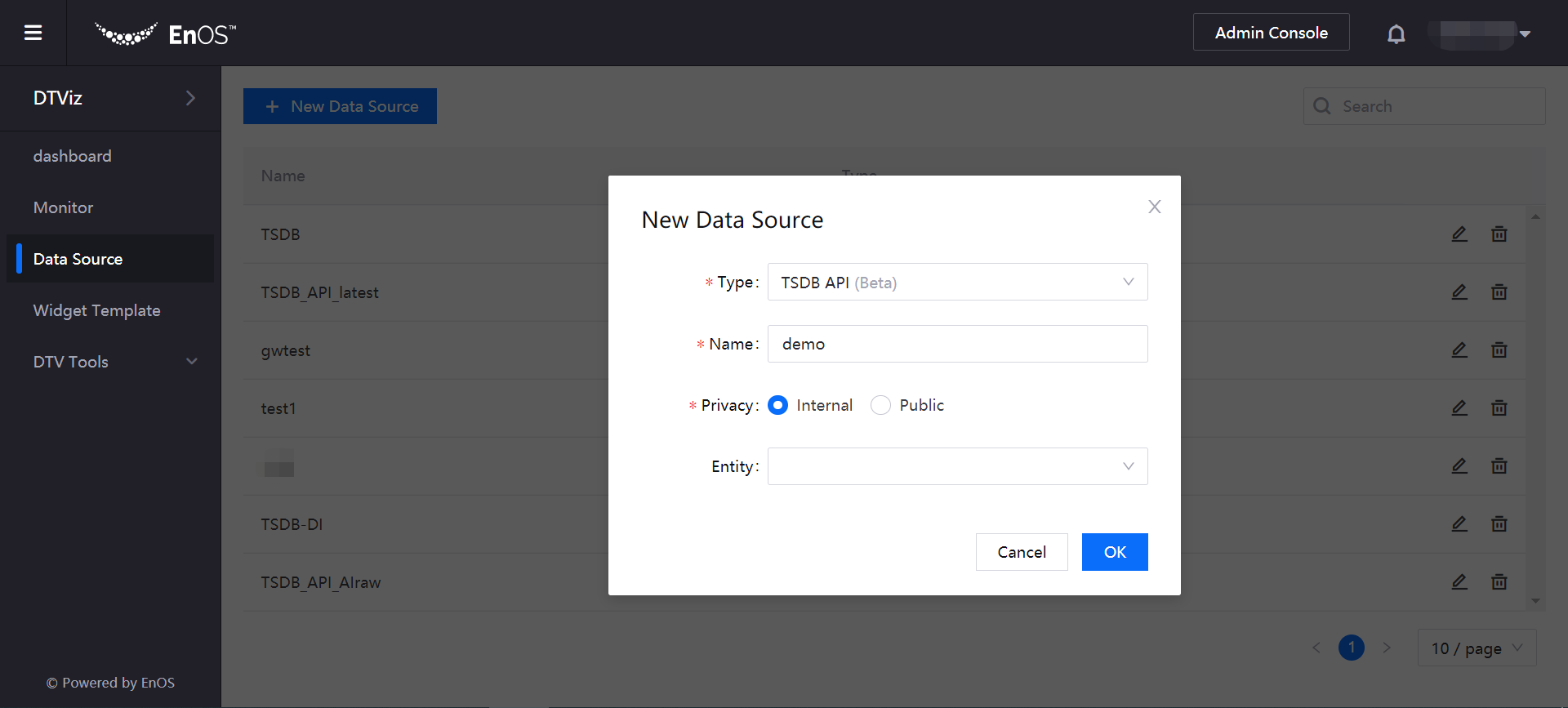Edit the blurred-name data source row

coord(1459,465)
